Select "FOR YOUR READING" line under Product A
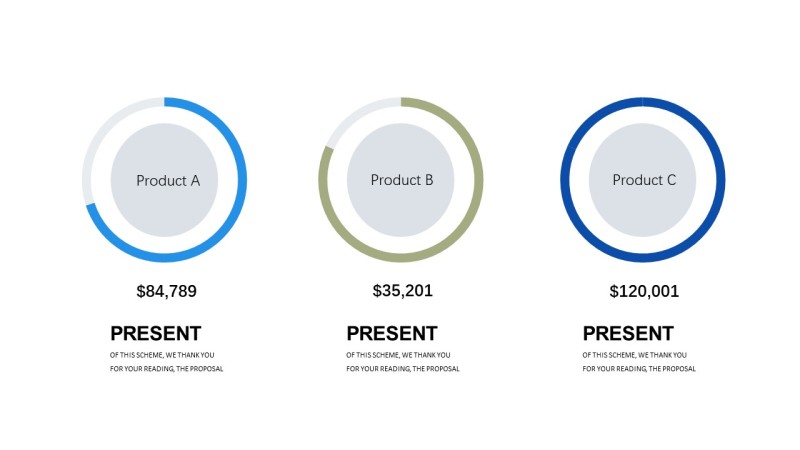 [x=166, y=369]
